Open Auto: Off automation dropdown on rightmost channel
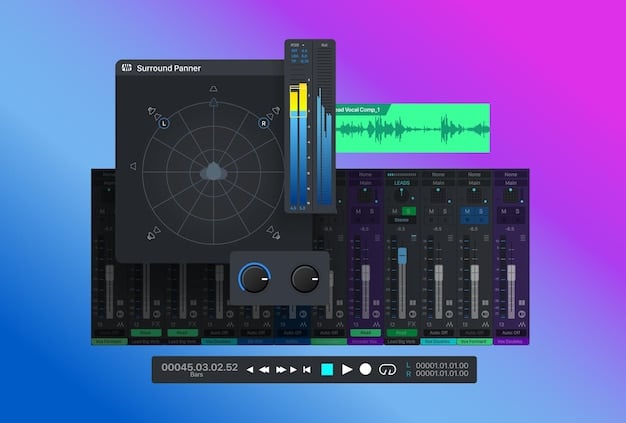Screen dimensions: 626x423 coord(509,333)
